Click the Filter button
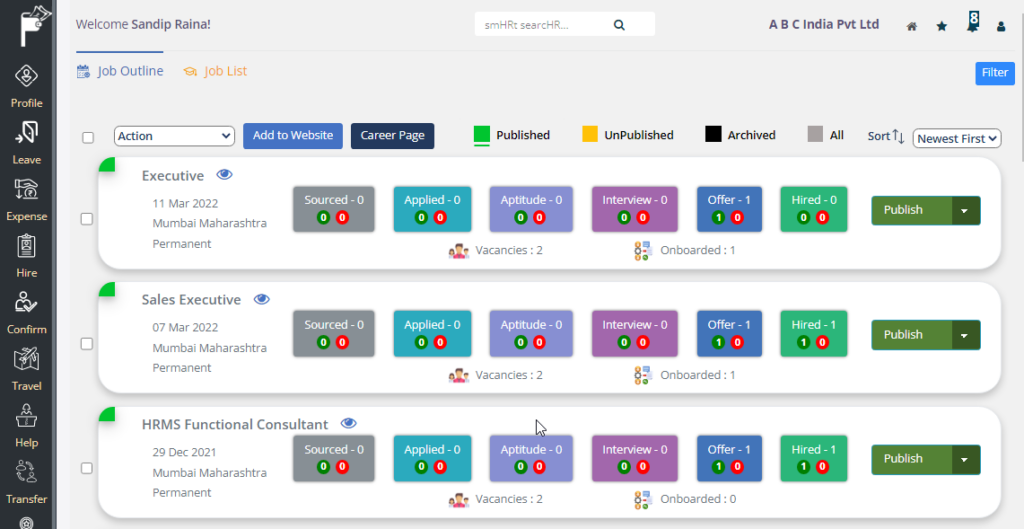 coord(995,73)
